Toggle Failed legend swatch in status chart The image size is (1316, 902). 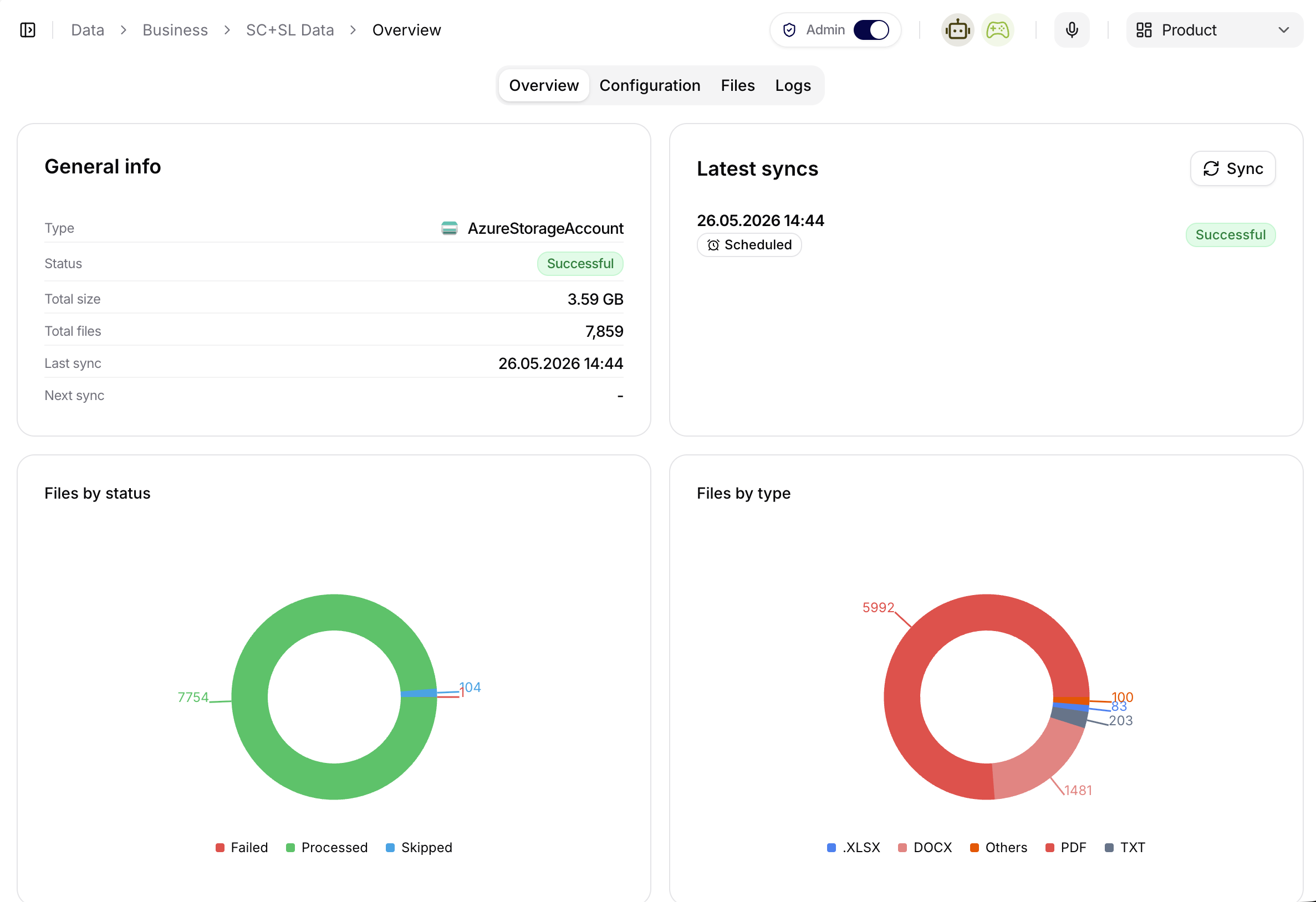(220, 848)
